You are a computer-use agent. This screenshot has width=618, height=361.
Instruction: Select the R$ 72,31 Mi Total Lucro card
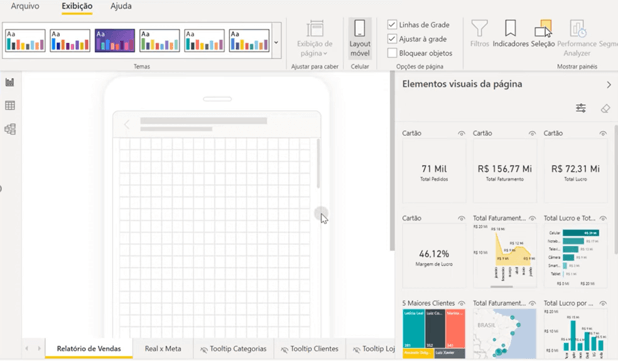[575, 171]
